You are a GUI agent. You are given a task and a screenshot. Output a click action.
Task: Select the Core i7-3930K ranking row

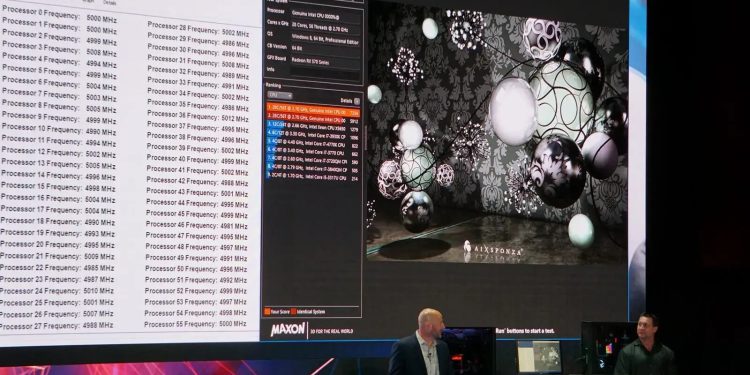tap(313, 137)
